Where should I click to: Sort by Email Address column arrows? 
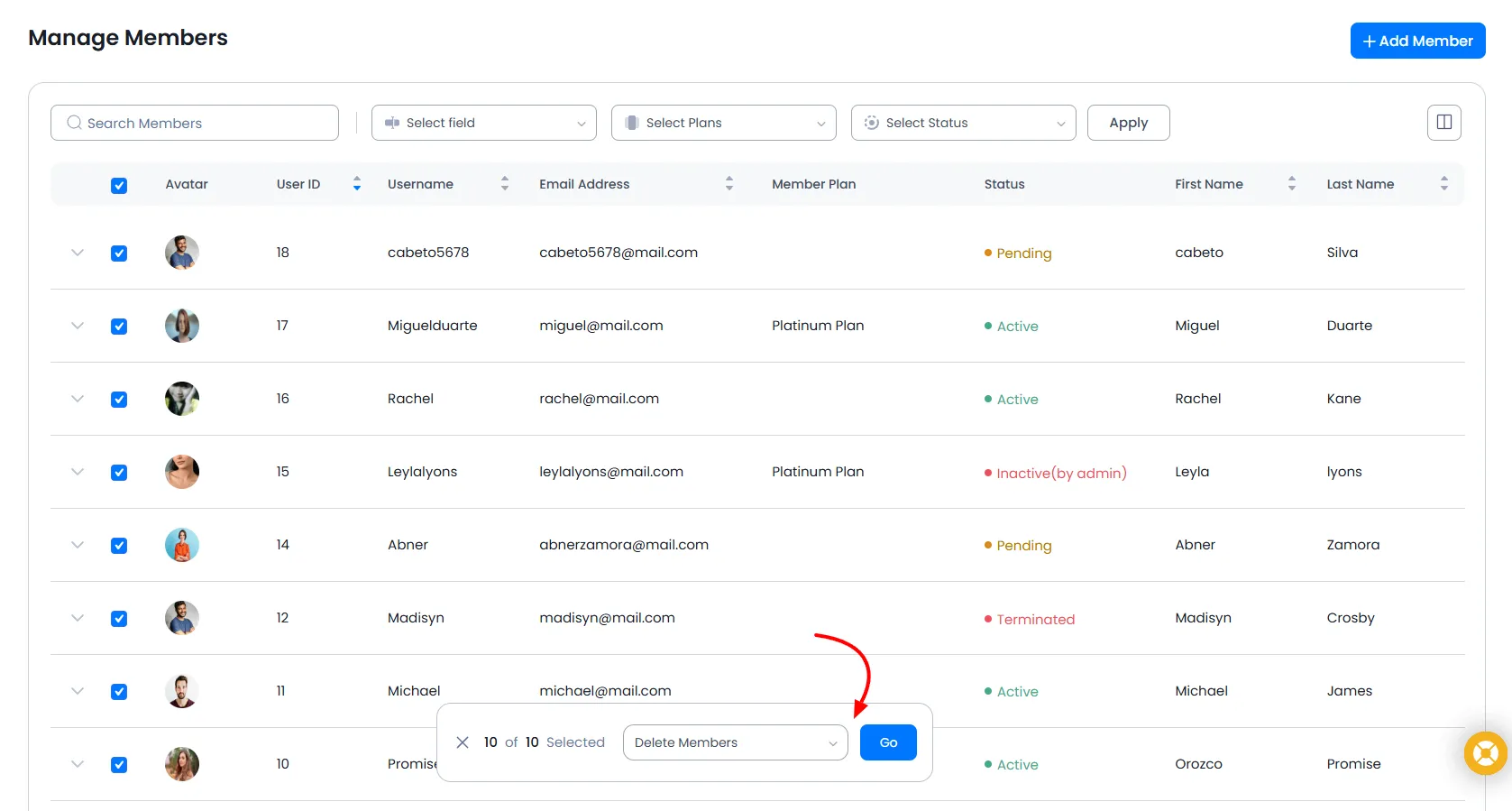[729, 184]
